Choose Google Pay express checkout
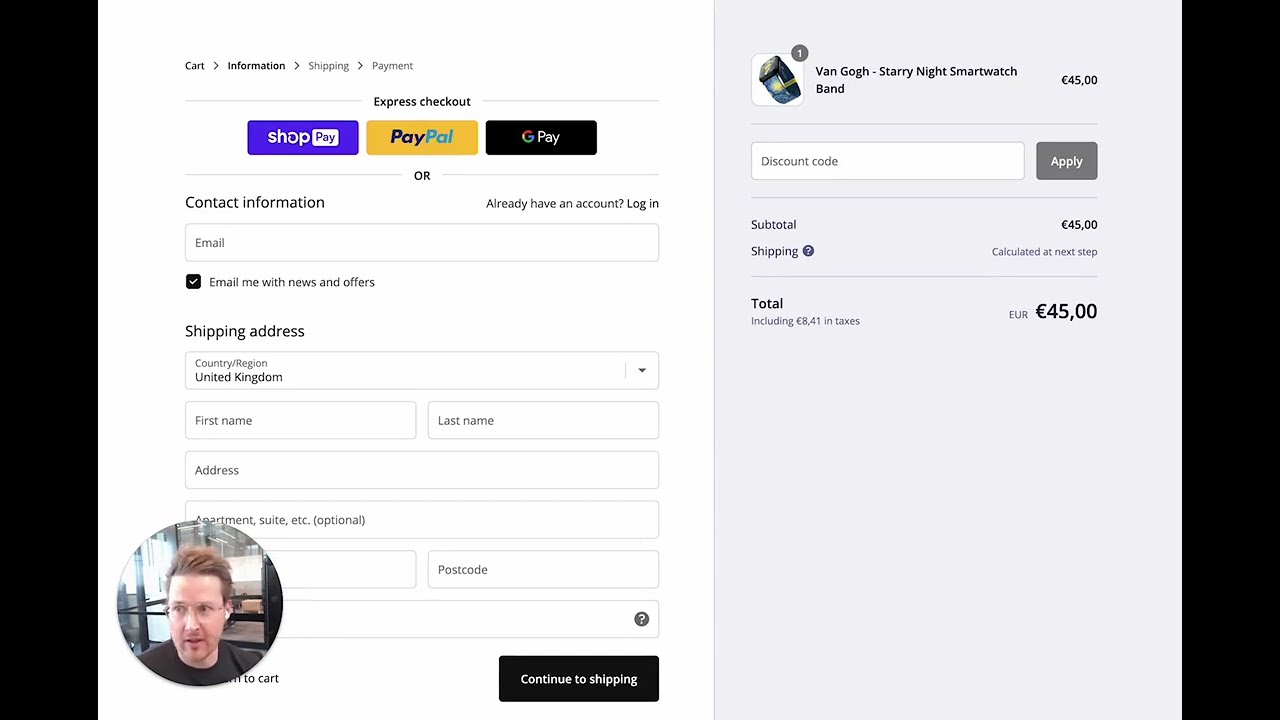The width and height of the screenshot is (1280, 720). point(540,138)
